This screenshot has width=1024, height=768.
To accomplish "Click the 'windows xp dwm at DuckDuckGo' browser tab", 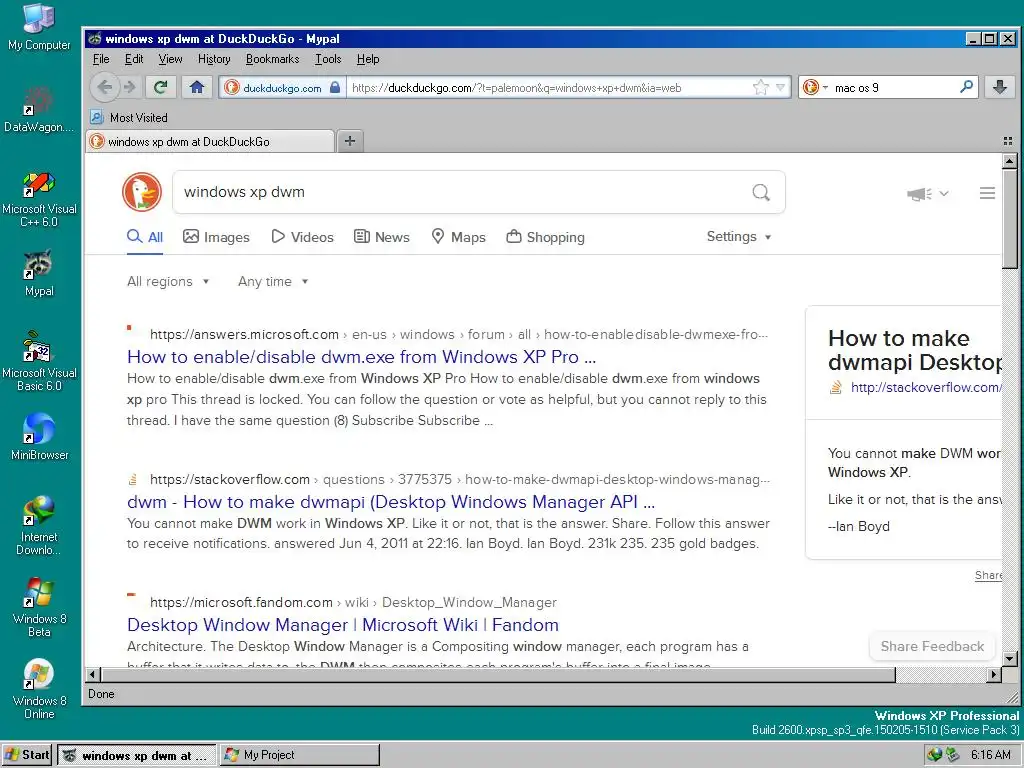I will 209,142.
